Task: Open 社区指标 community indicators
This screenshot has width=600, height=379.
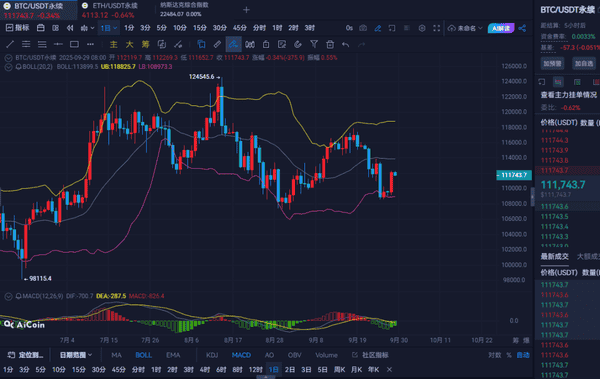Action: point(370,355)
